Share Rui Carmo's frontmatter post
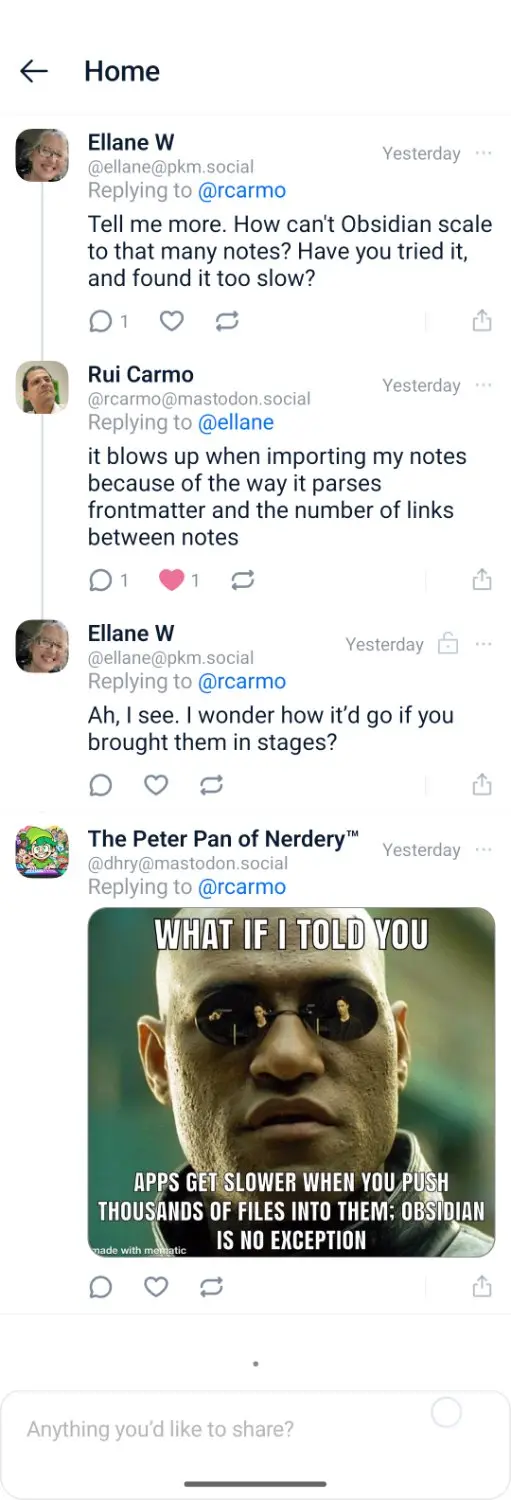This screenshot has width=511, height=1500. coord(482,579)
